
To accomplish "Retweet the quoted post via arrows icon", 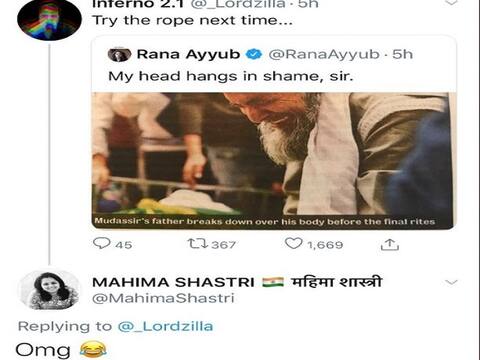I will click(197, 244).
